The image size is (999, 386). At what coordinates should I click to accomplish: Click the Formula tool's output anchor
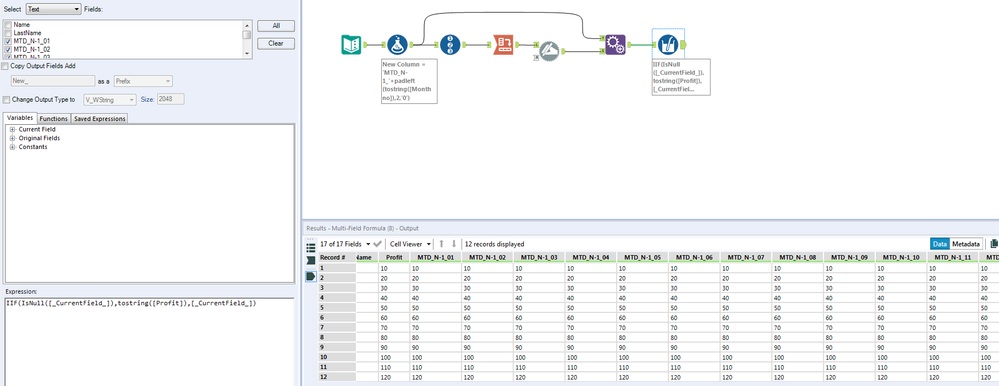[412, 45]
